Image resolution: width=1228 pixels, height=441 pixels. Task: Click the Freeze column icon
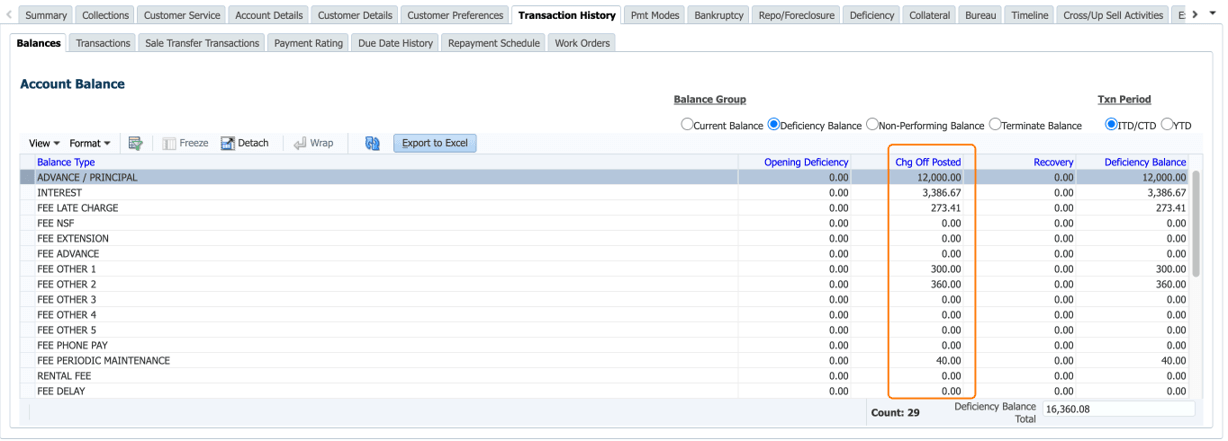click(x=170, y=143)
